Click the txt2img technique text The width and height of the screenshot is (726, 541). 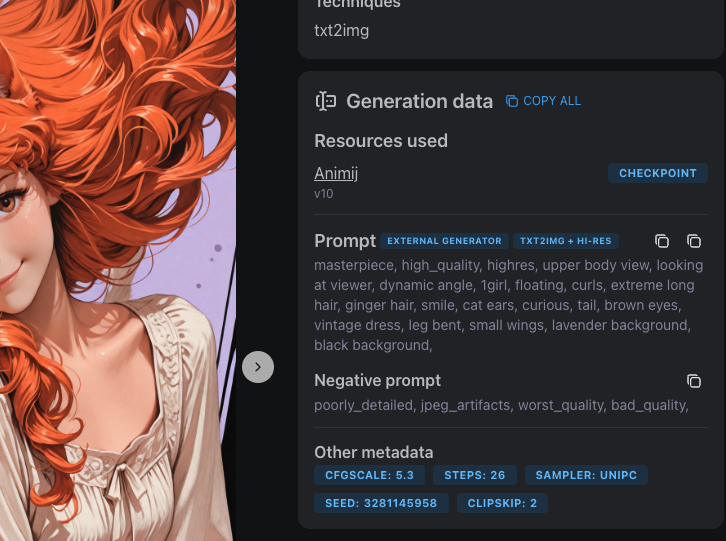tap(342, 31)
